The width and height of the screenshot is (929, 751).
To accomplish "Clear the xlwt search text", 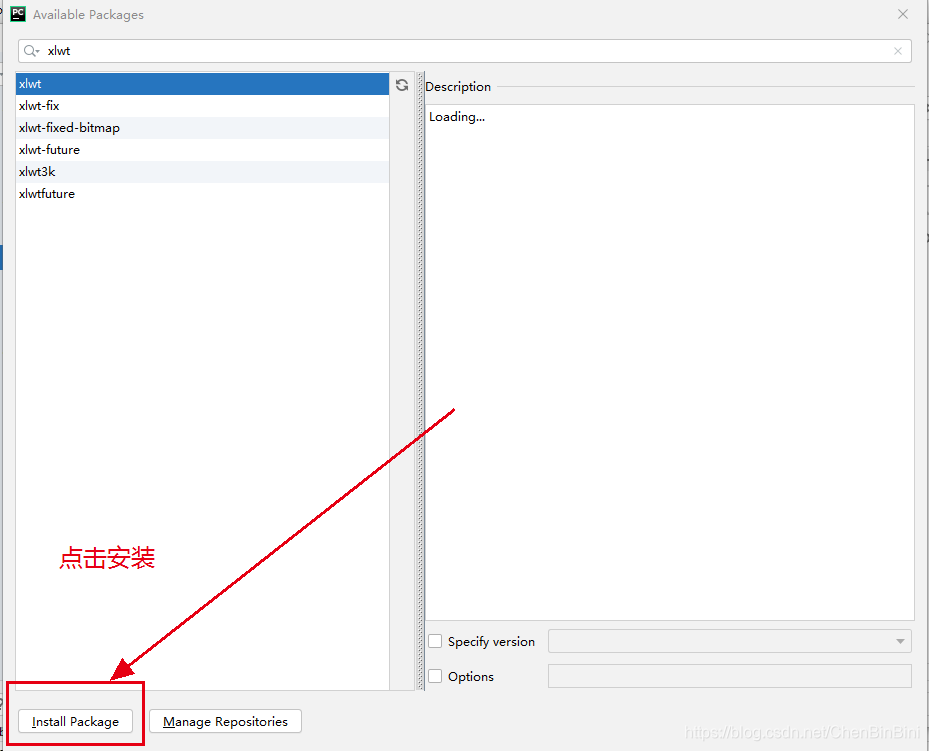I will coord(898,52).
